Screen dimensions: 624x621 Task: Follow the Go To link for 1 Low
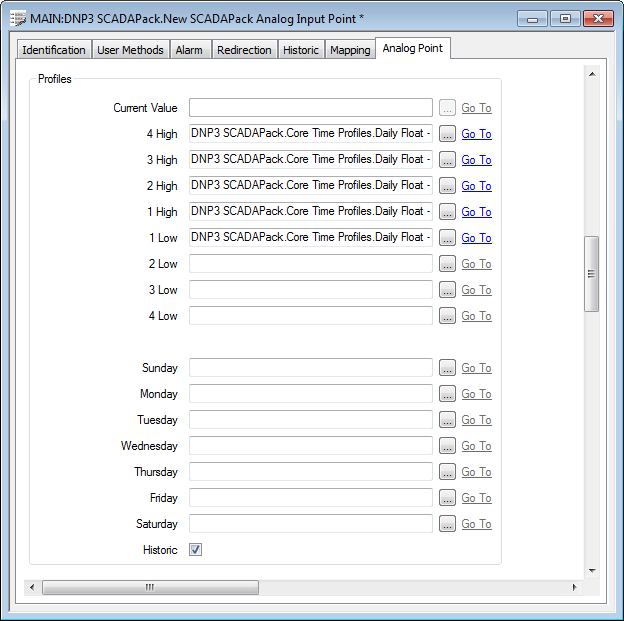(x=476, y=238)
